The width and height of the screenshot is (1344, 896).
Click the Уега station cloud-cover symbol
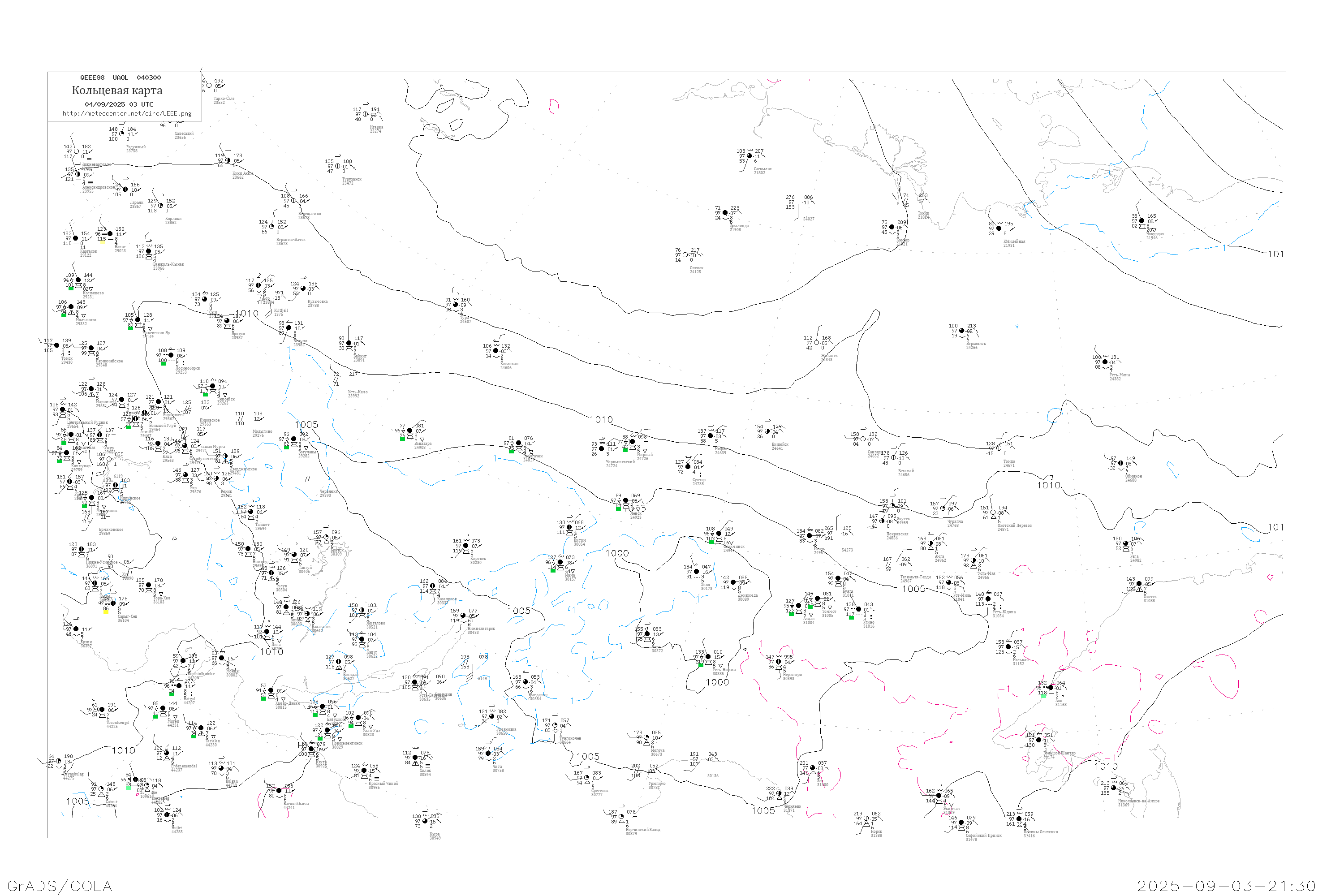click(x=1126, y=543)
